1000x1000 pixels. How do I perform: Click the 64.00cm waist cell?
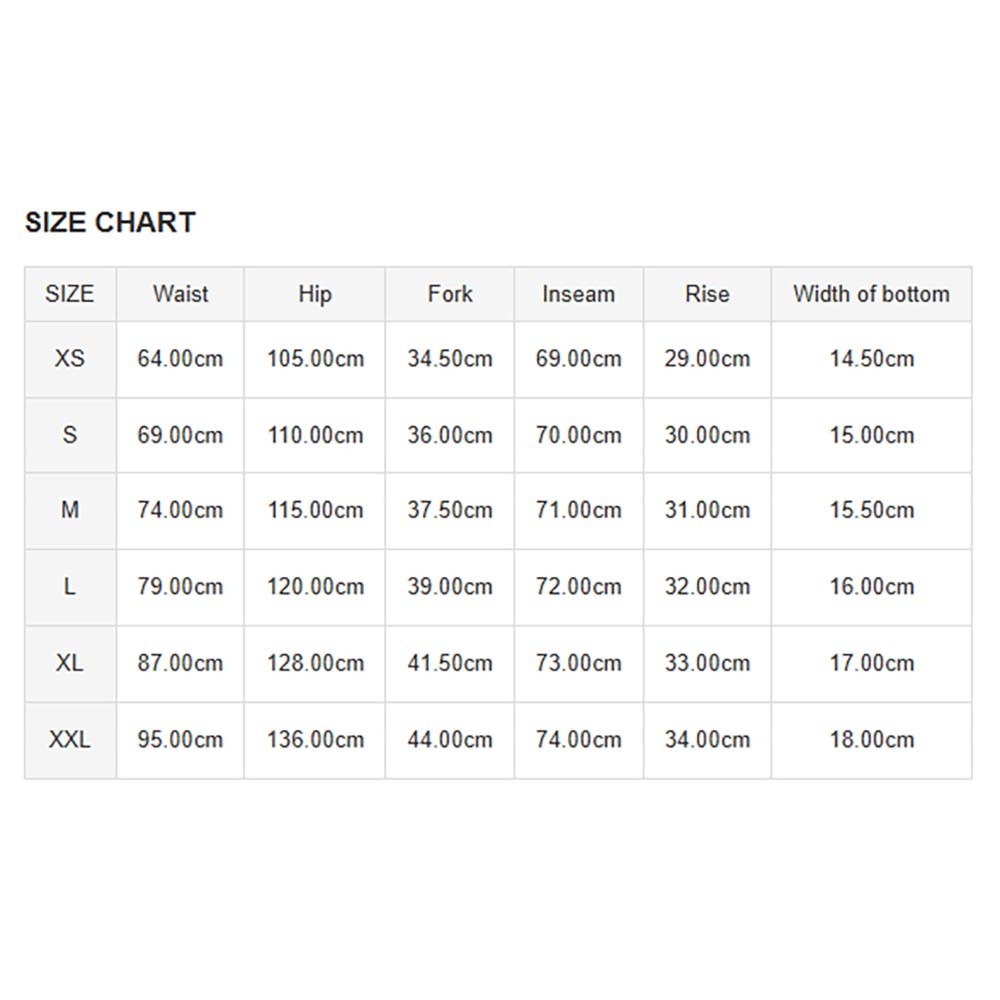point(180,358)
